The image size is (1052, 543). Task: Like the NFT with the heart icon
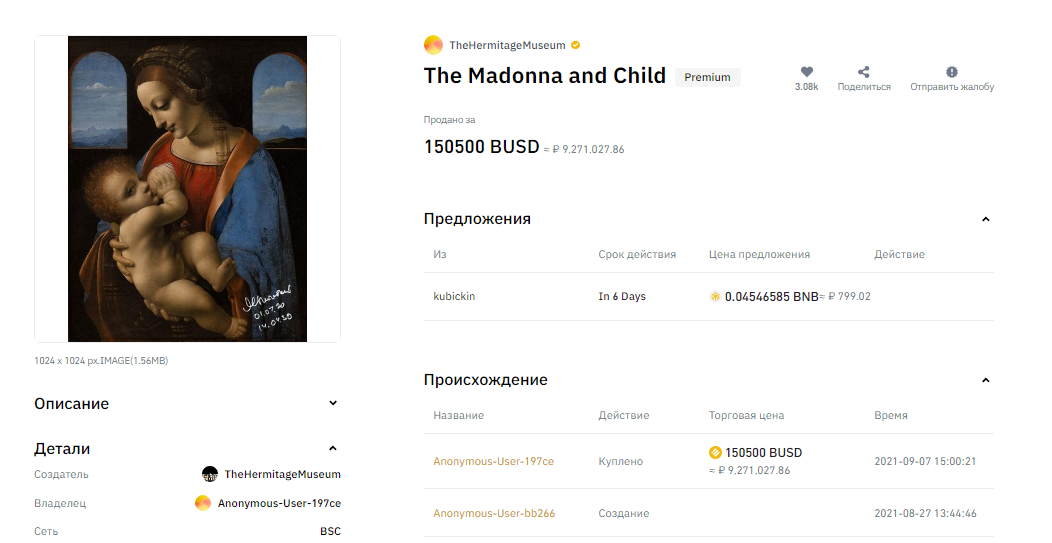coord(806,72)
